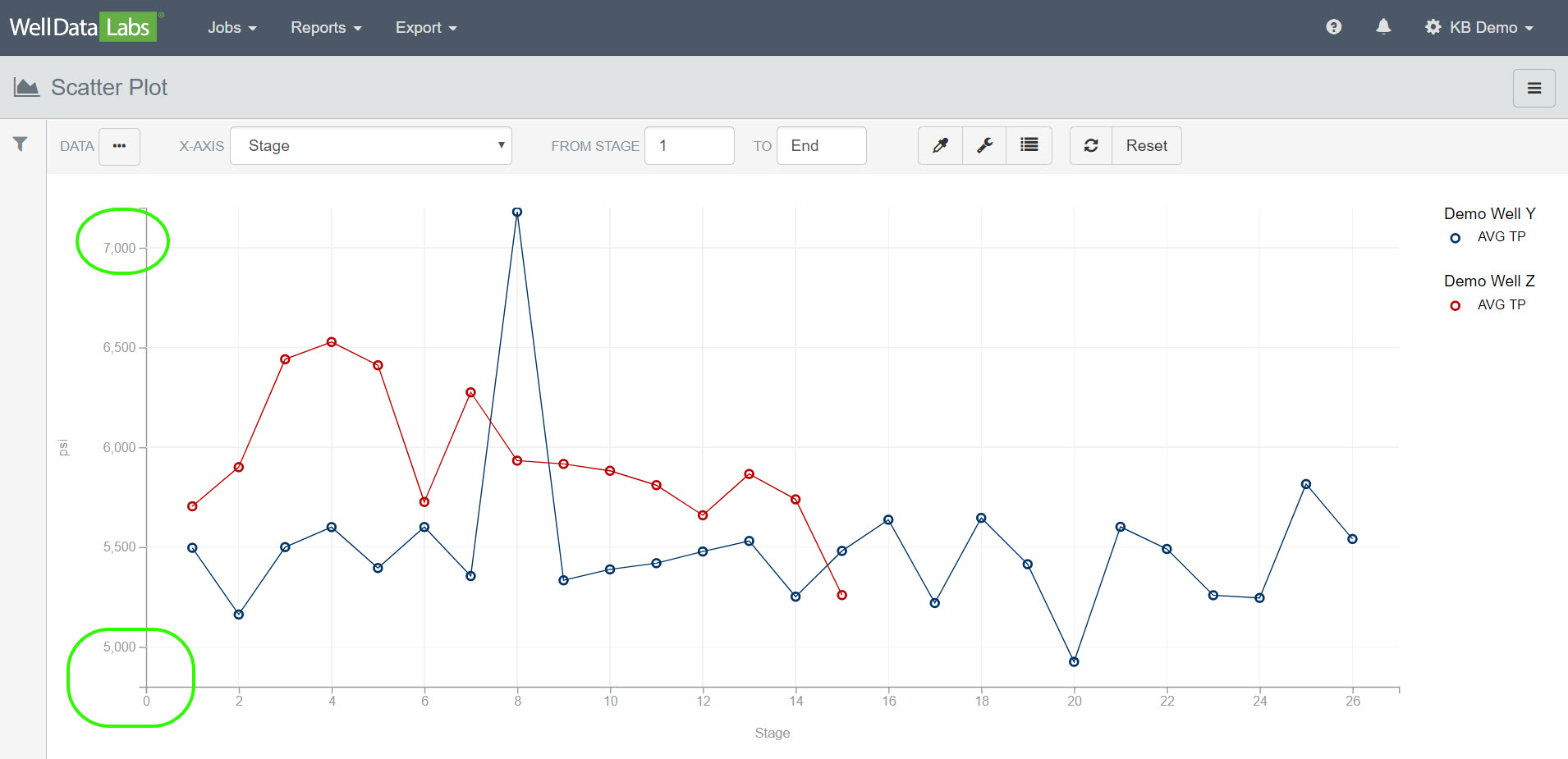This screenshot has width=1568, height=759.
Task: Open the Reports menu
Action: click(x=326, y=27)
